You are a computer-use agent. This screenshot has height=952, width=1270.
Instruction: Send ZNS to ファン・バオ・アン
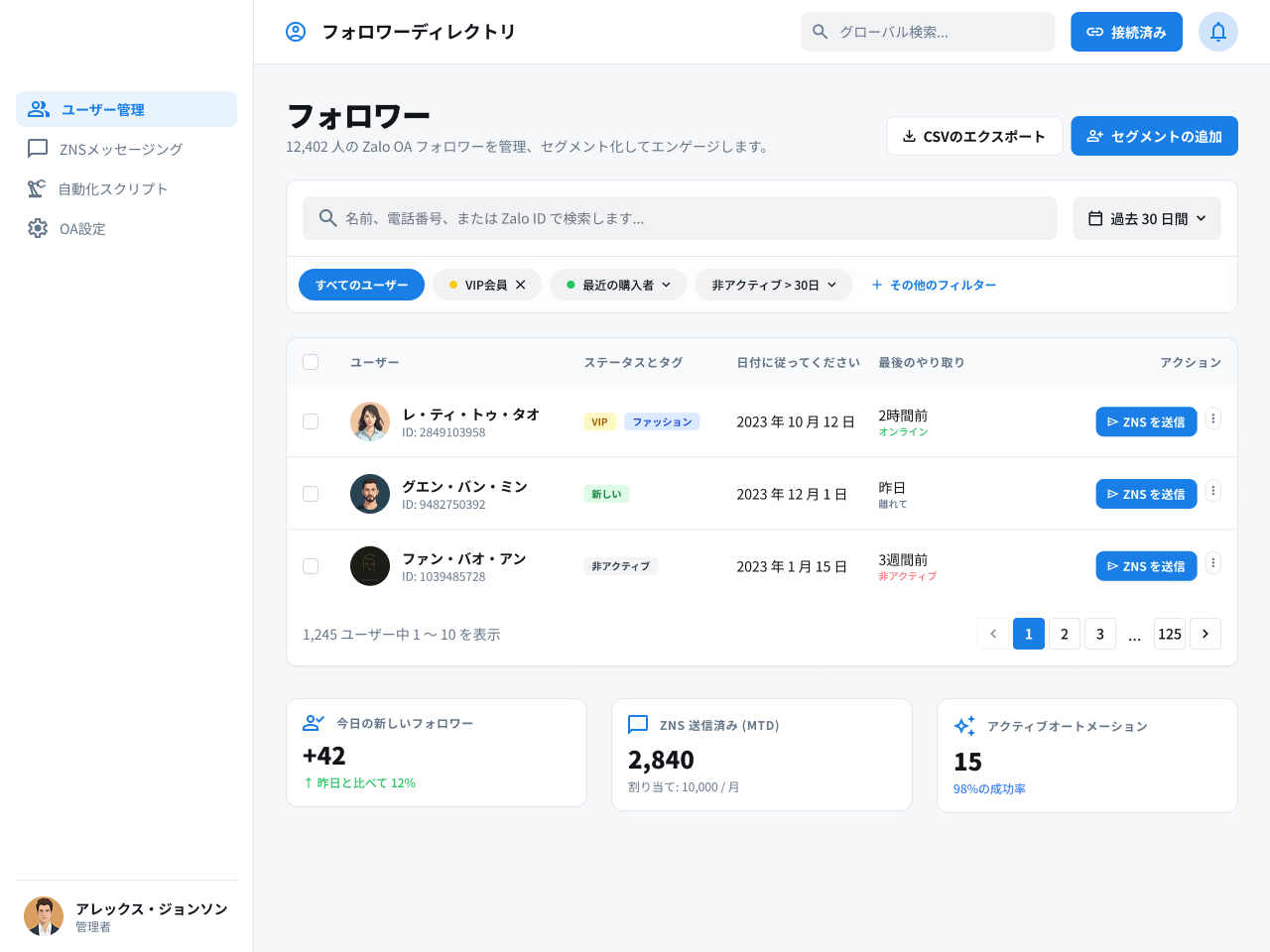(x=1146, y=566)
